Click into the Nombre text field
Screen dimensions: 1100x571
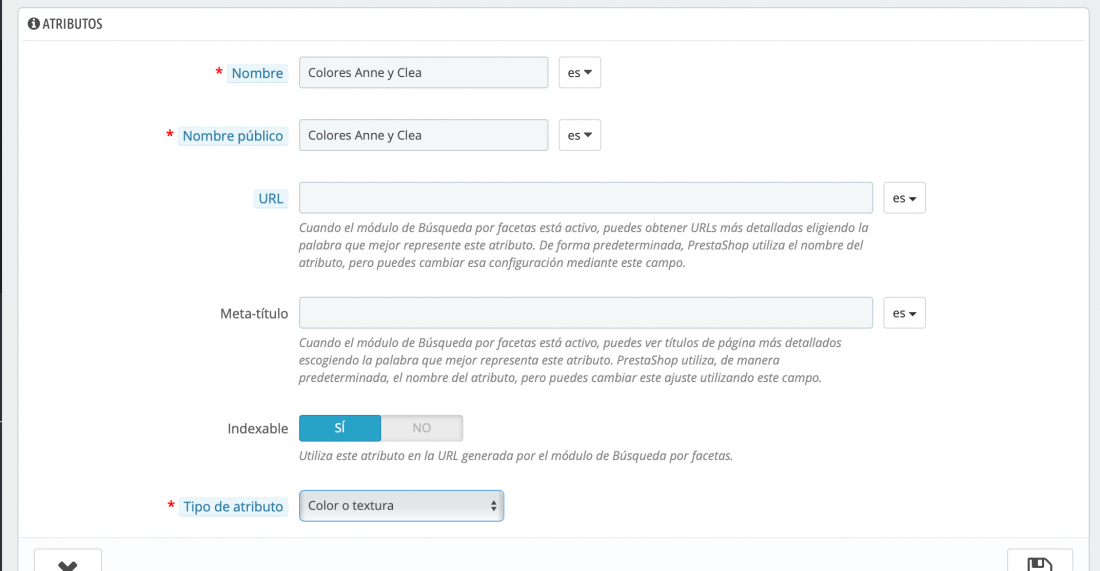[x=424, y=72]
